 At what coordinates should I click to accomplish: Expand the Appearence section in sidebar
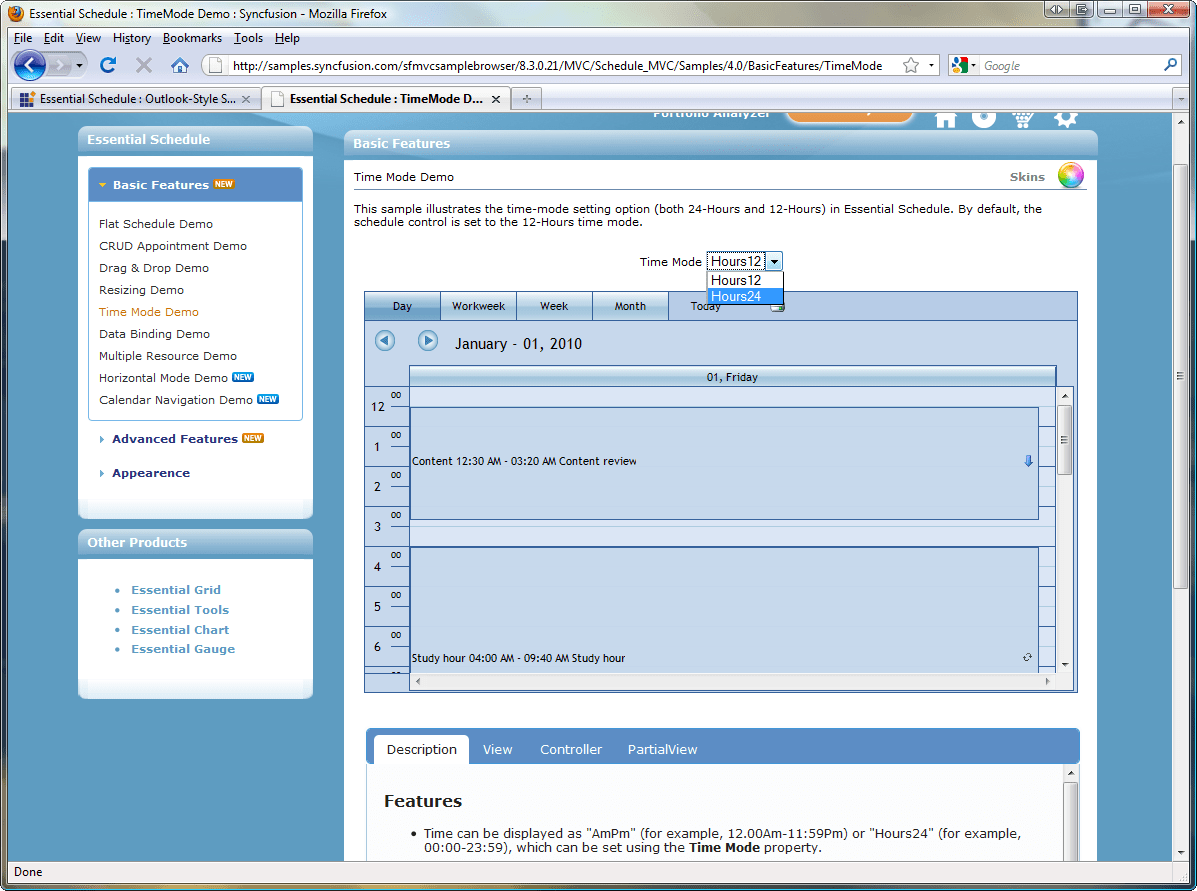coord(150,473)
